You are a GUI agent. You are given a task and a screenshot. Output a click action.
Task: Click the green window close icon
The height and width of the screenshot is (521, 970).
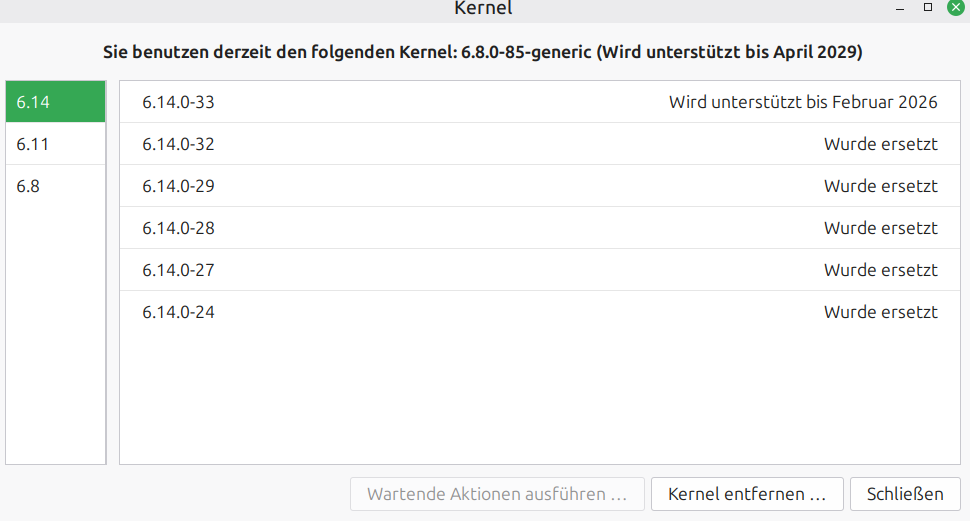click(x=955, y=7)
